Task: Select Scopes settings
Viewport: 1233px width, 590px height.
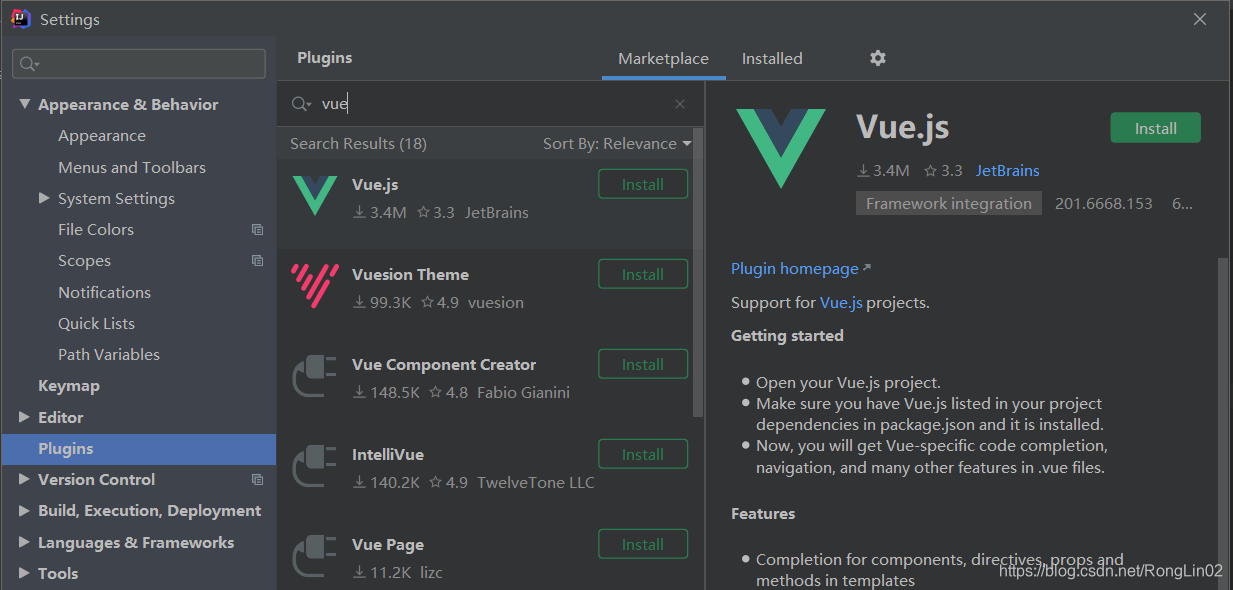Action: (x=84, y=261)
